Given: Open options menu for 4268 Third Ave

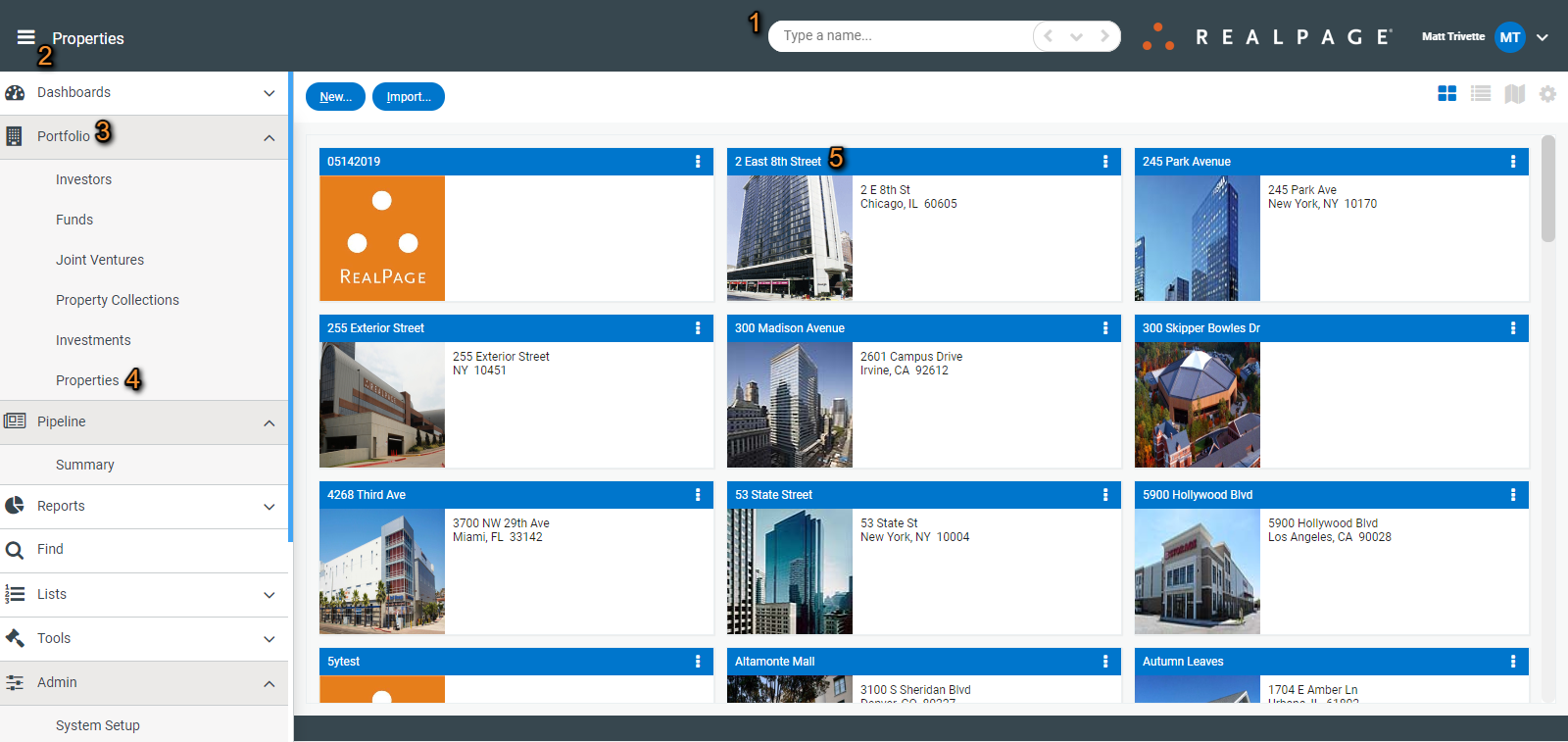Looking at the screenshot, I should 698,495.
